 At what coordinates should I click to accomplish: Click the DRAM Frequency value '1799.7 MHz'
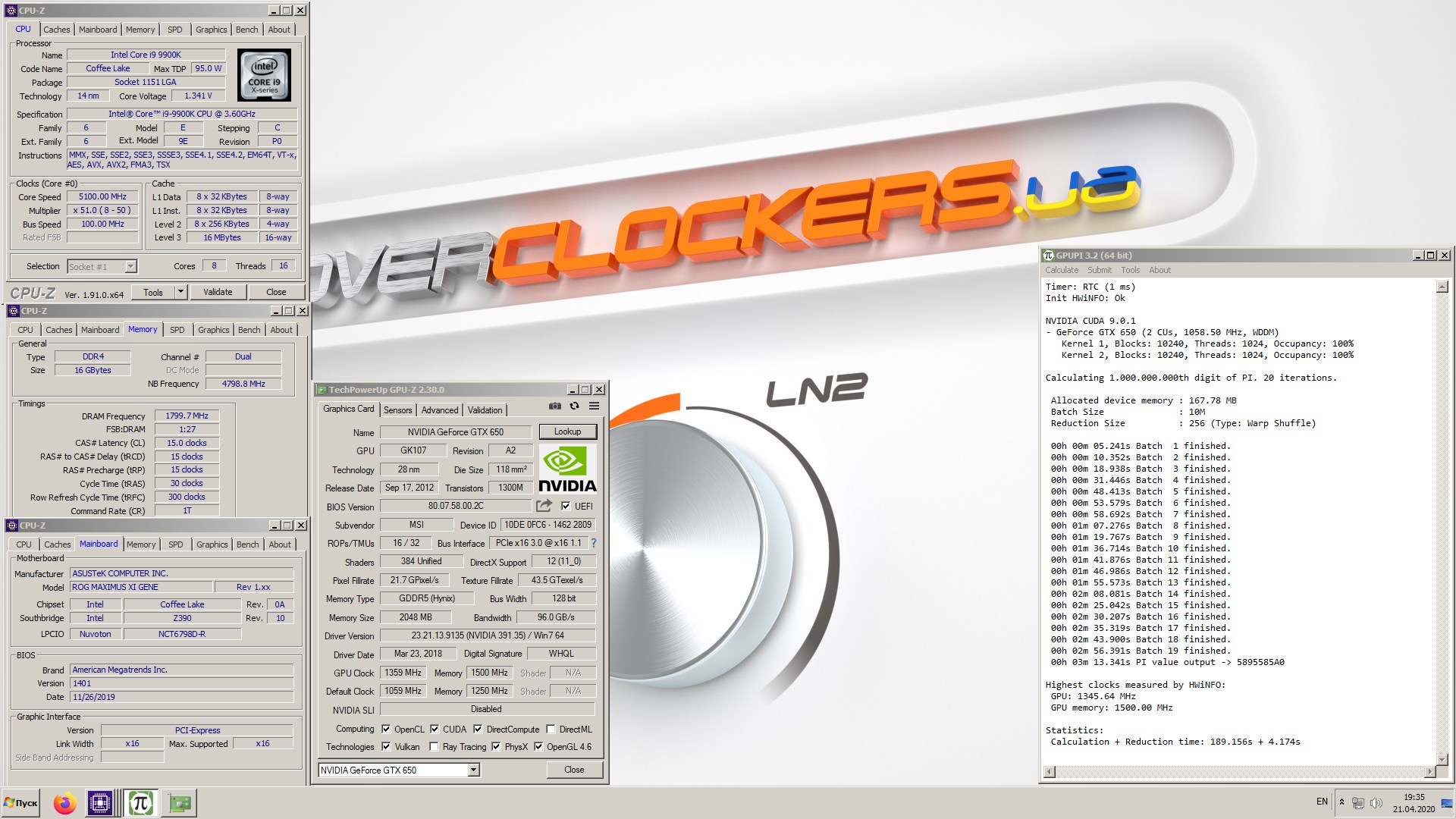point(187,416)
